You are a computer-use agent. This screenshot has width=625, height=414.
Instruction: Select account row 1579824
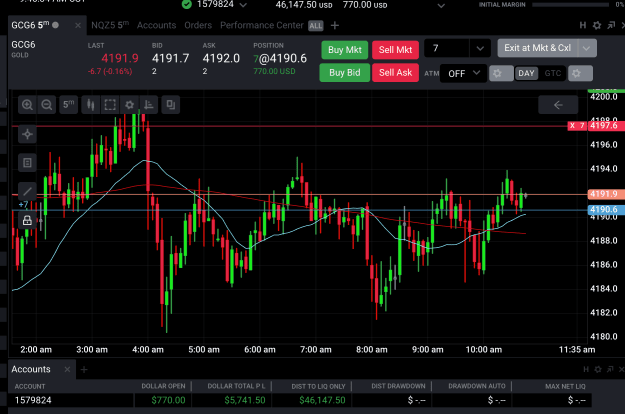(299, 400)
